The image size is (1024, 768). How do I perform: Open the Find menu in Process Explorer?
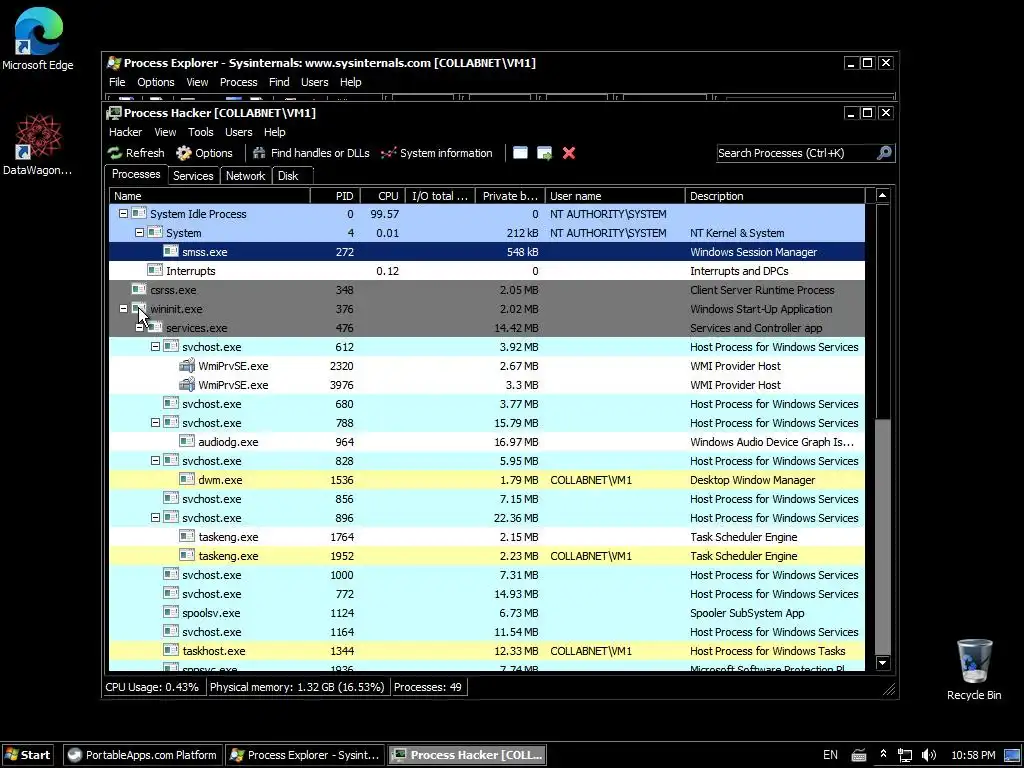pos(279,82)
